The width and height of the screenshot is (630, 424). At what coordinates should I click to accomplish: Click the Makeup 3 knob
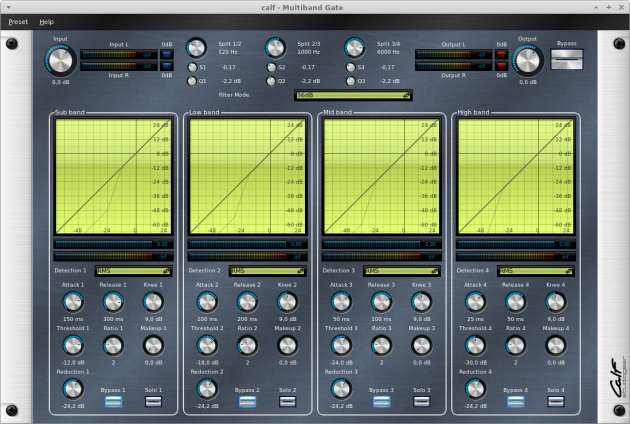[422, 346]
